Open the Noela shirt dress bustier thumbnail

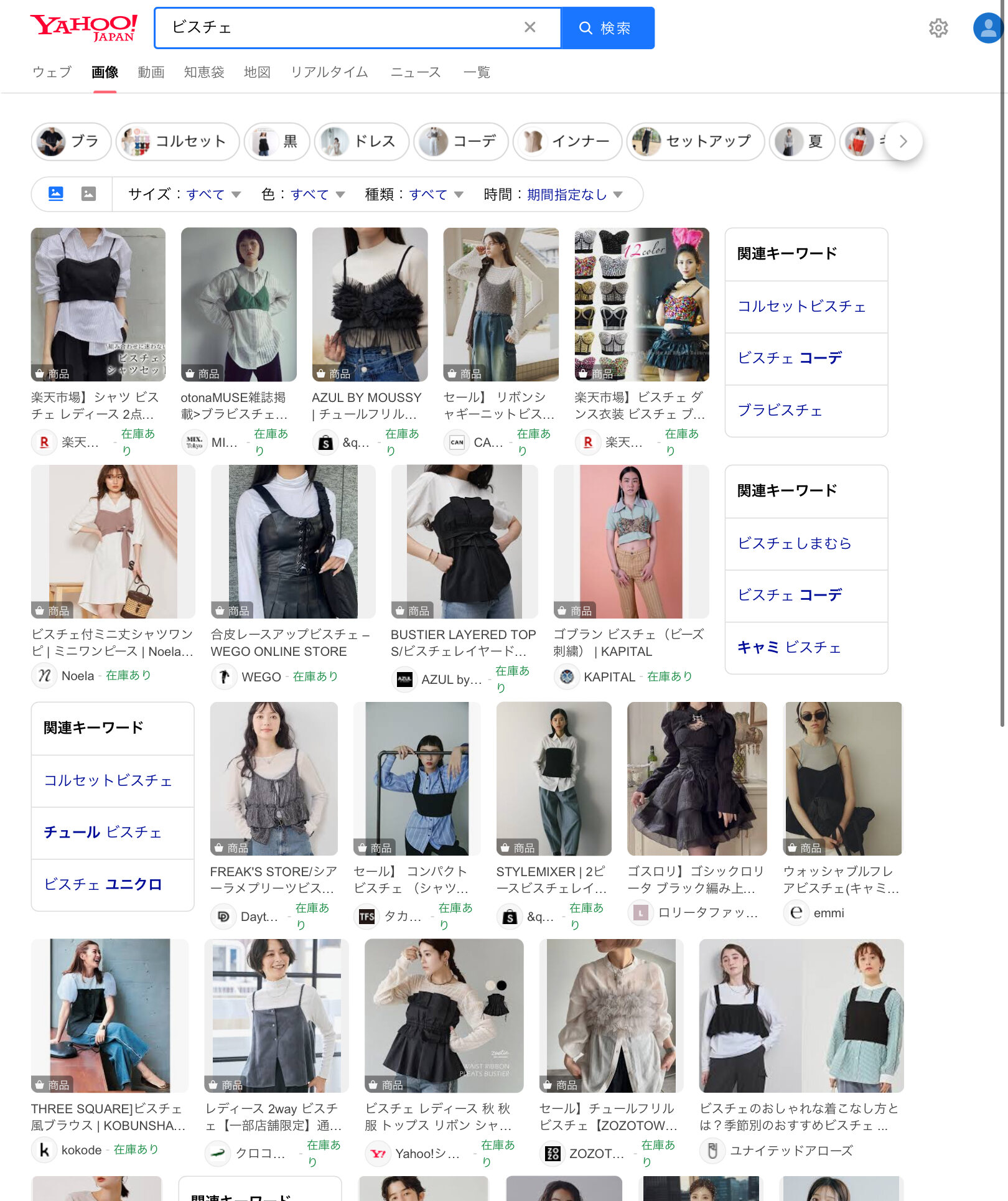[113, 541]
